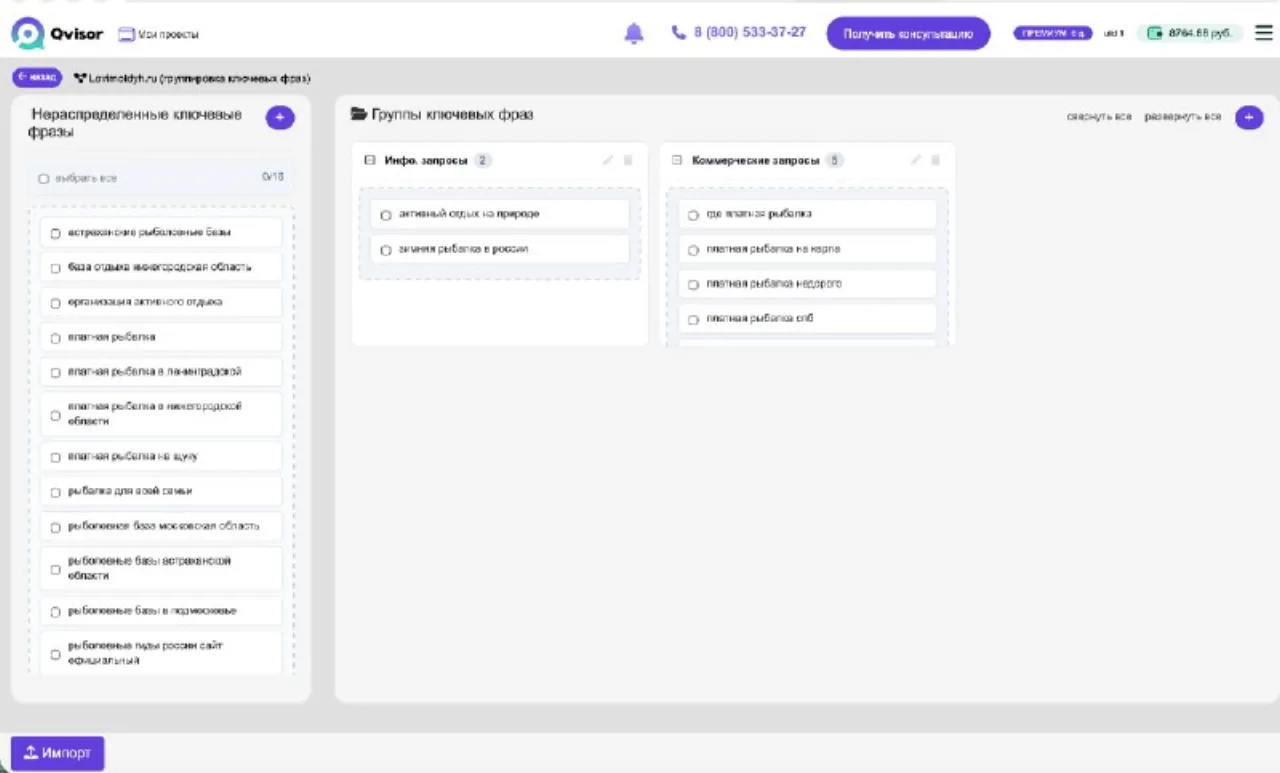Add a new unassigned key phrase
This screenshot has width=1280, height=773.
280,118
